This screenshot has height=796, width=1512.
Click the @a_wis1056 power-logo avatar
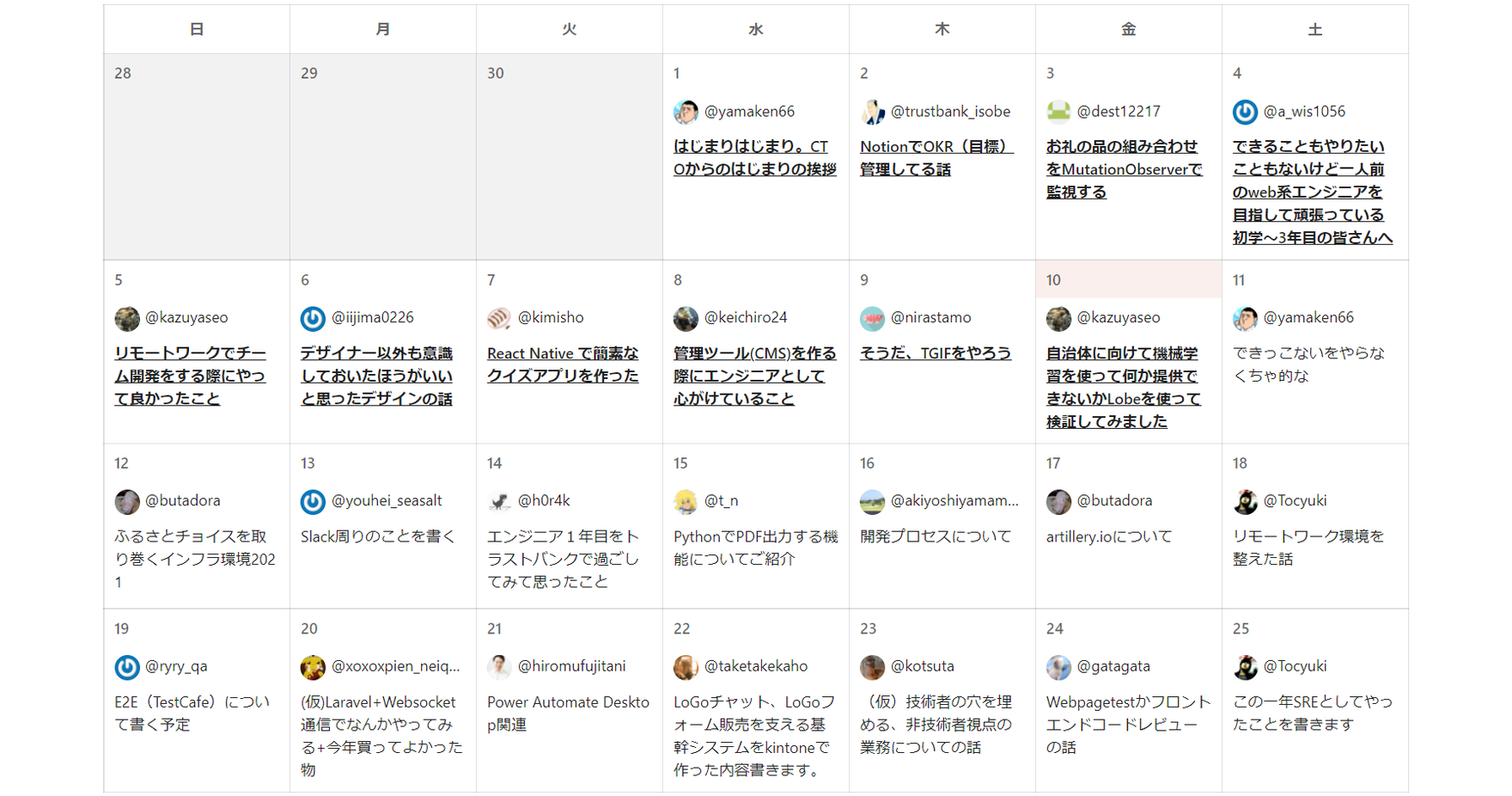[1245, 112]
